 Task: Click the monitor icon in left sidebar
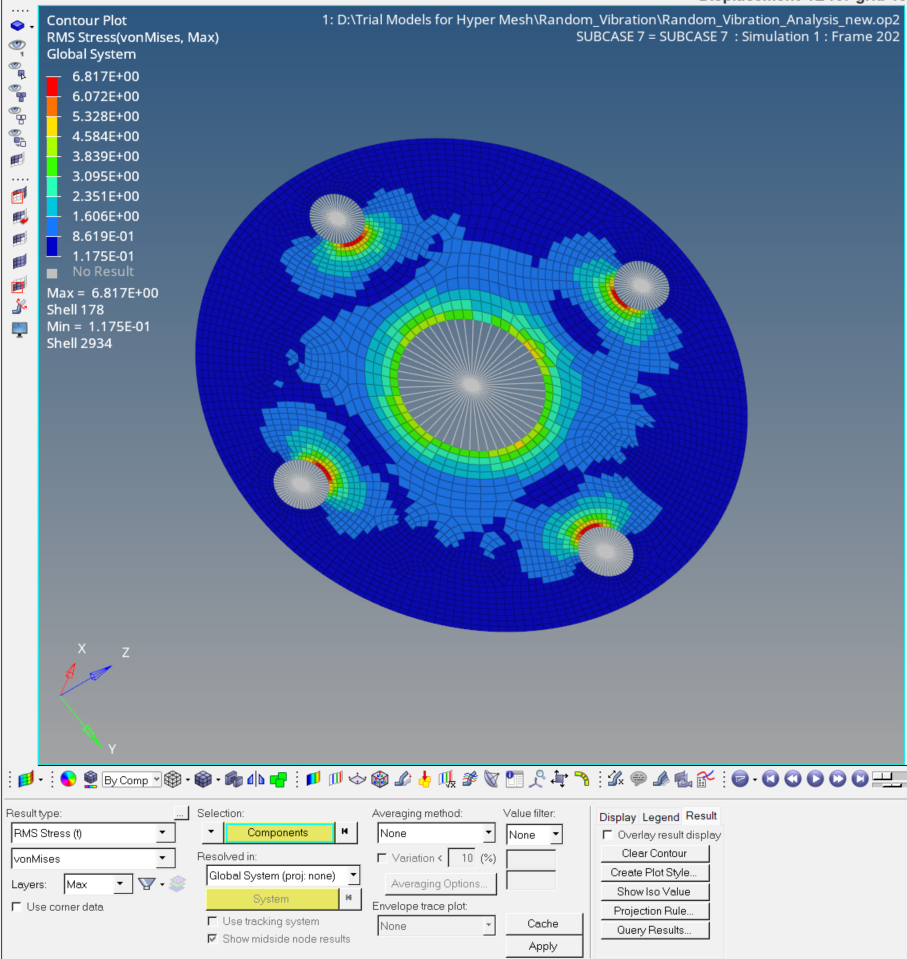(18, 330)
